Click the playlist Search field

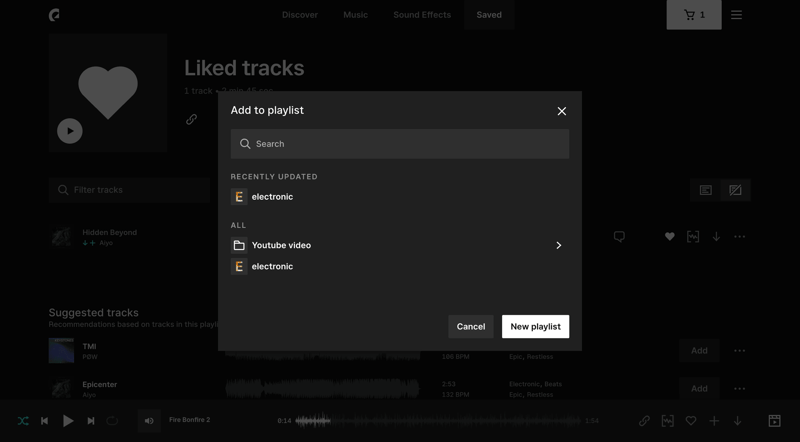399,144
